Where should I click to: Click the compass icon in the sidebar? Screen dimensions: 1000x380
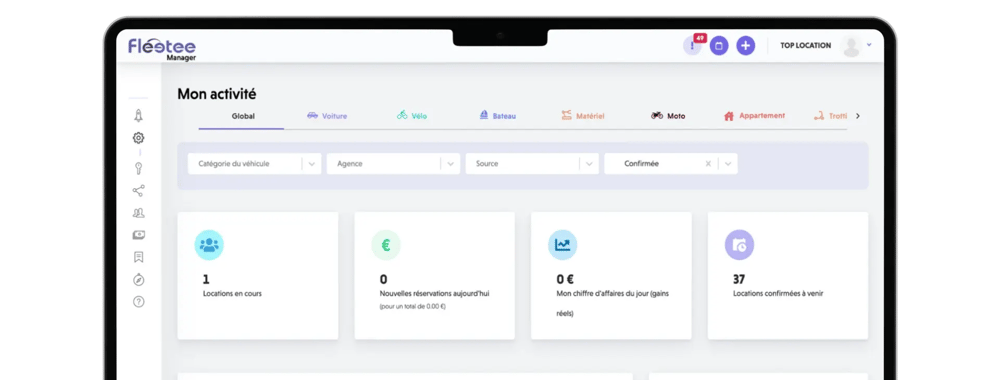coord(138,279)
